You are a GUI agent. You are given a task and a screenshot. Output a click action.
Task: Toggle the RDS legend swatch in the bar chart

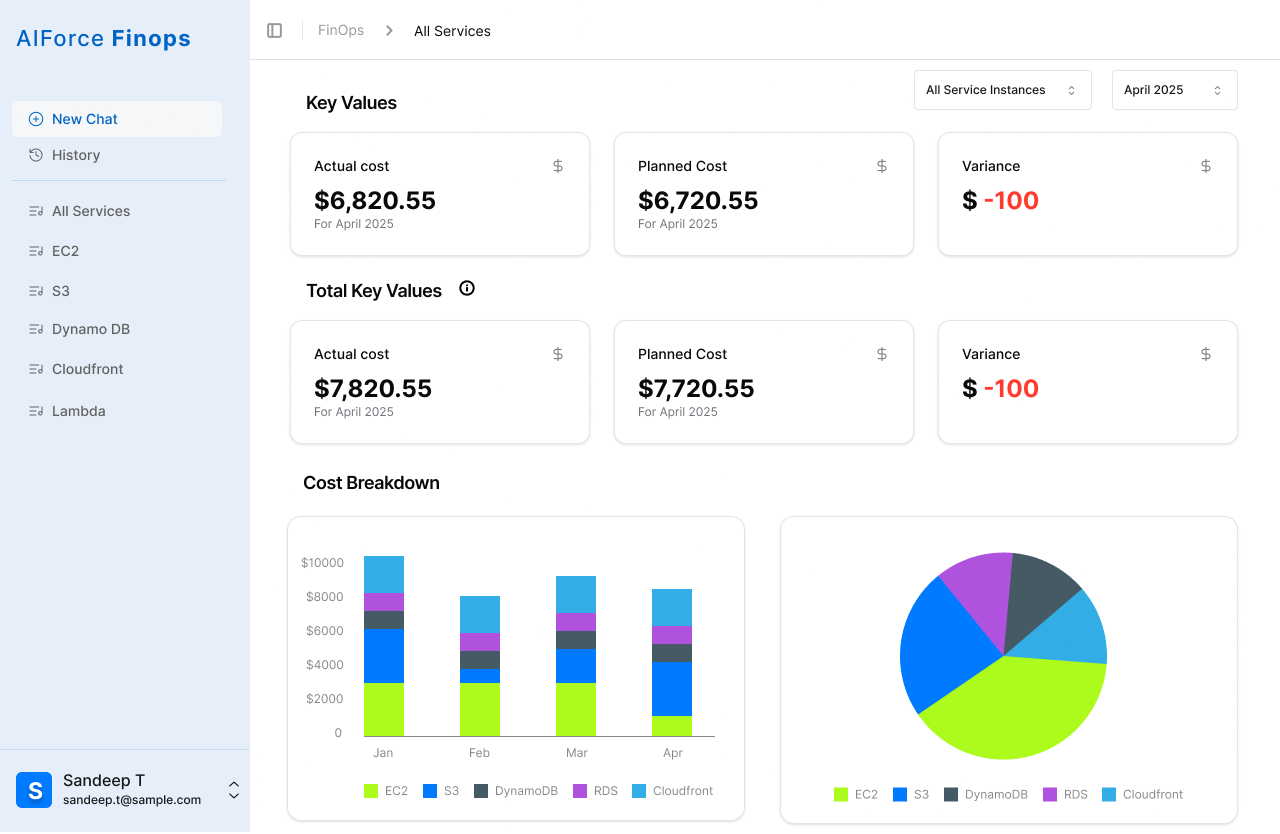(x=580, y=791)
